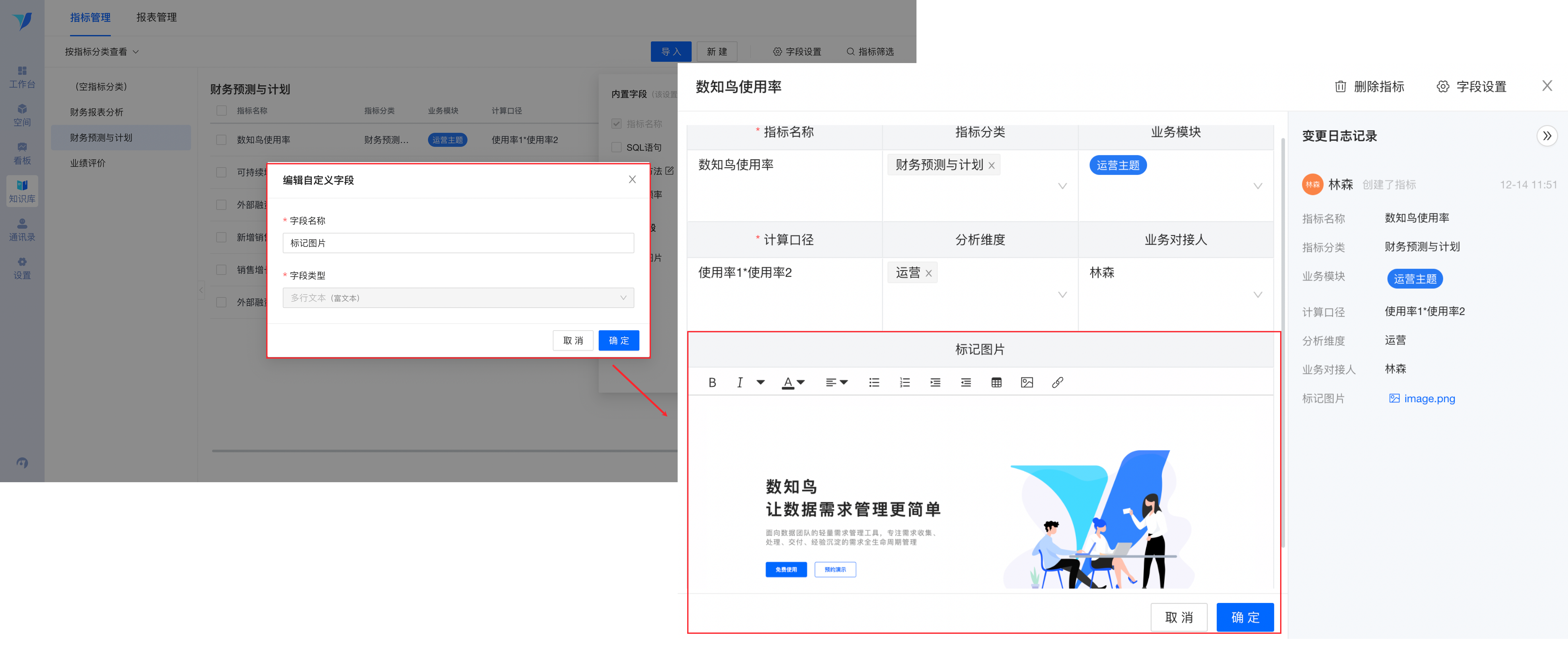Image resolution: width=1568 pixels, height=651 pixels.
Task: Check the 数知鸟使用率 row checkbox
Action: click(222, 140)
